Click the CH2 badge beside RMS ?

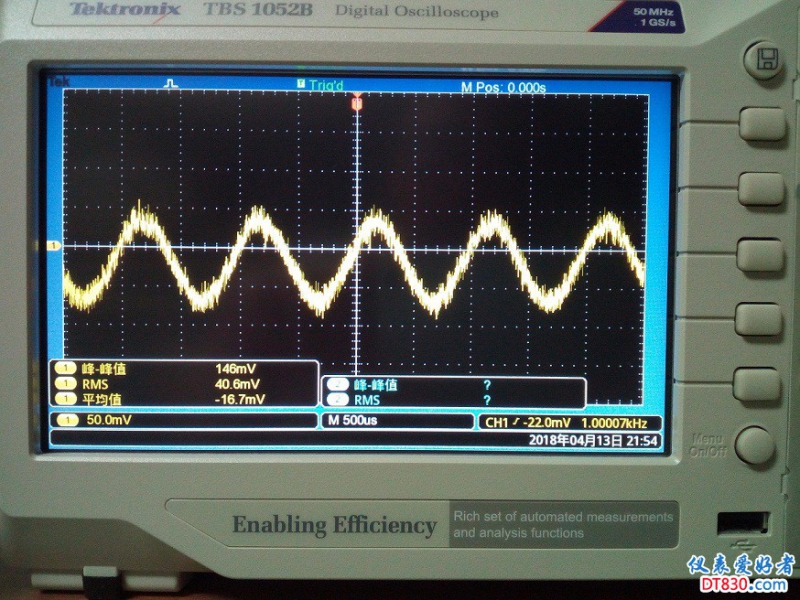336,400
